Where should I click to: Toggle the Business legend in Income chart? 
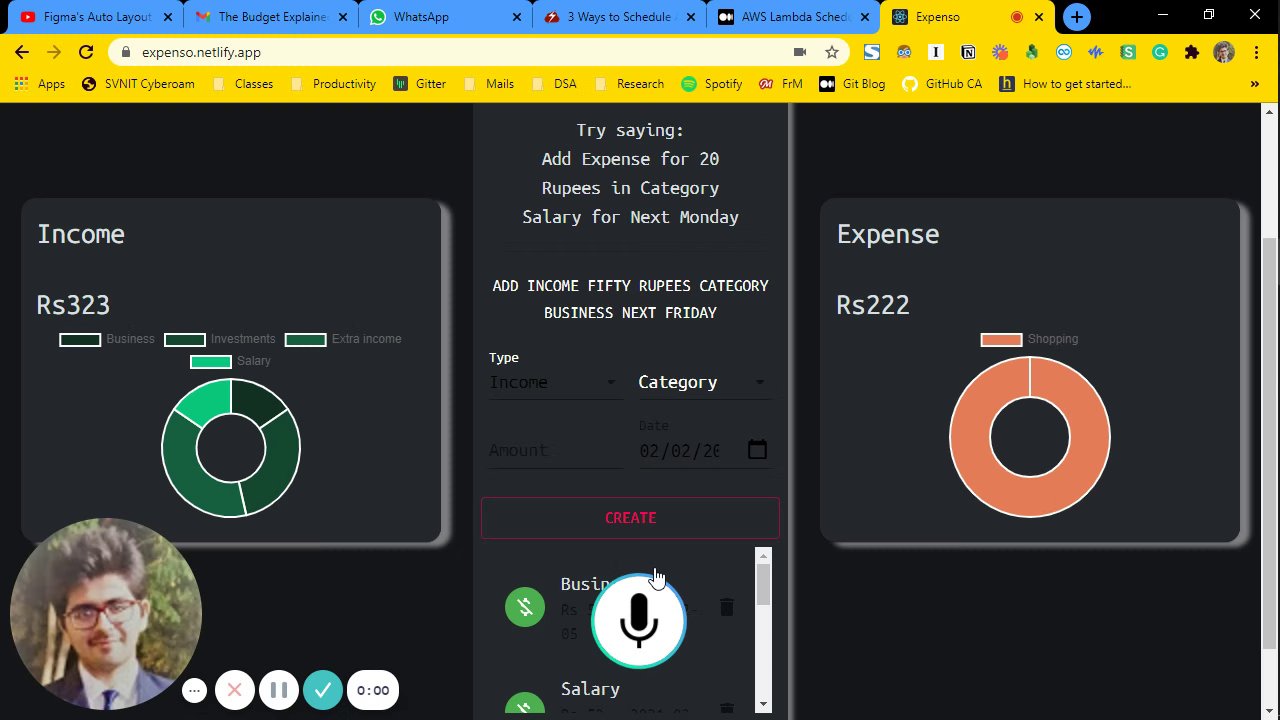coord(107,339)
